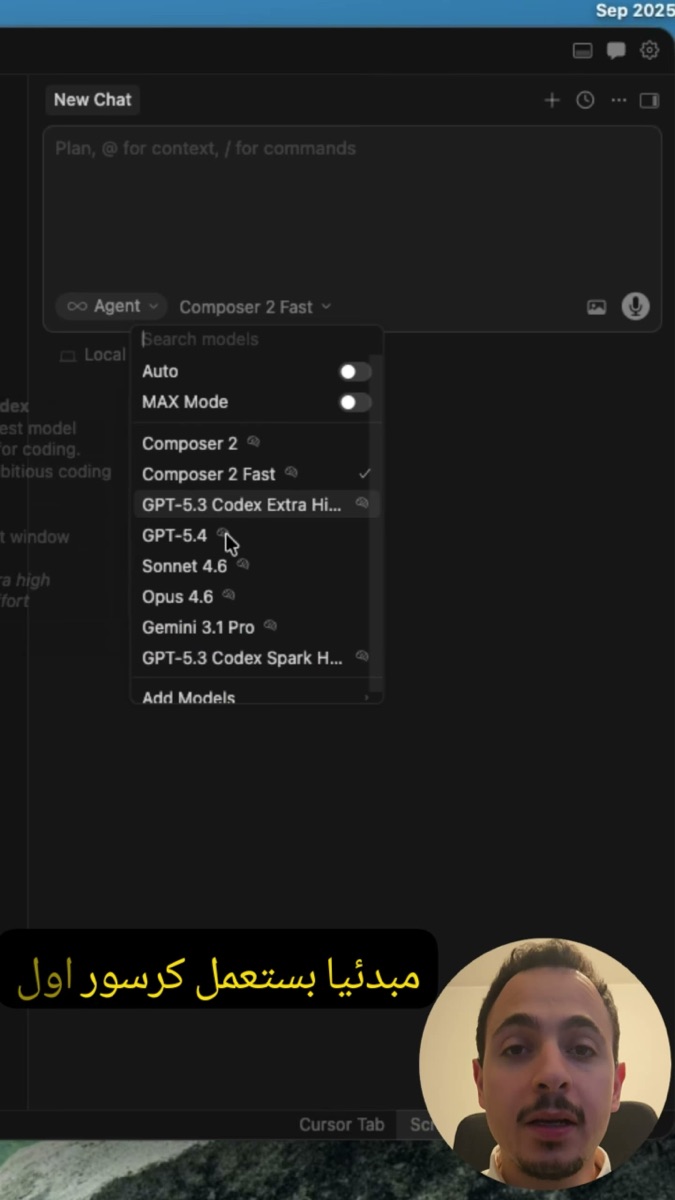
Task: Click brain icon beside GPT-5.3 Codex Spark
Action: click(362, 657)
